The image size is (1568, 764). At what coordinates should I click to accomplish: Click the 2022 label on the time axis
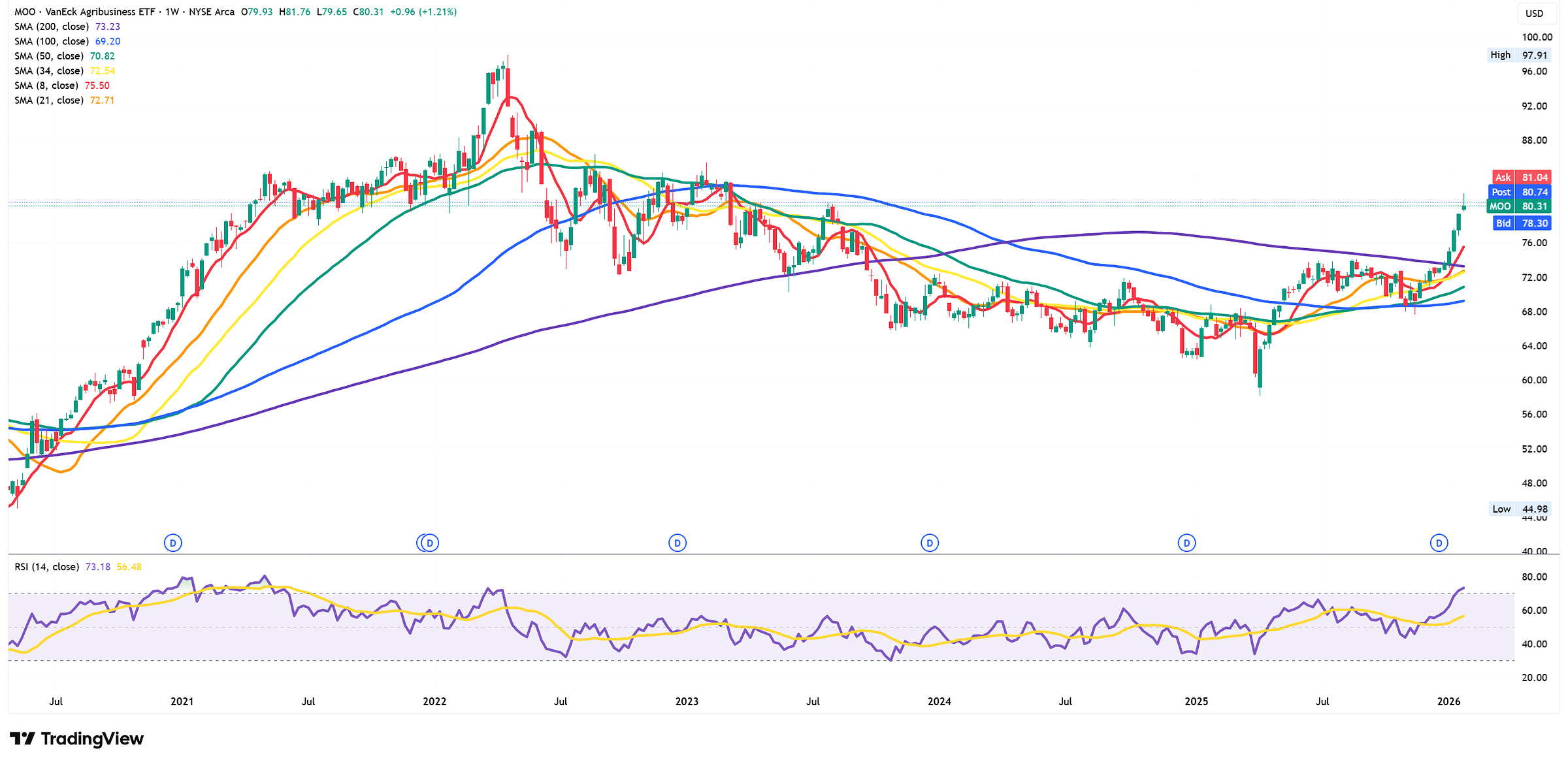434,701
